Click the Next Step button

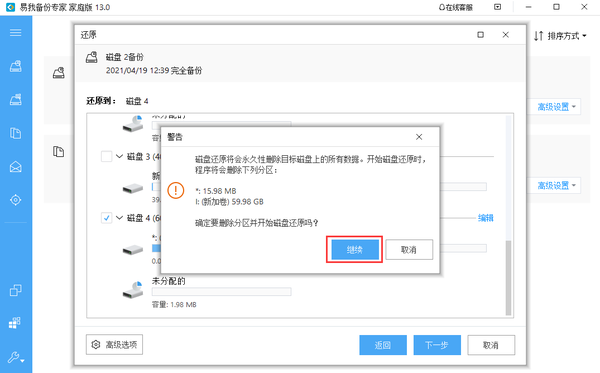pyautogui.click(x=437, y=345)
